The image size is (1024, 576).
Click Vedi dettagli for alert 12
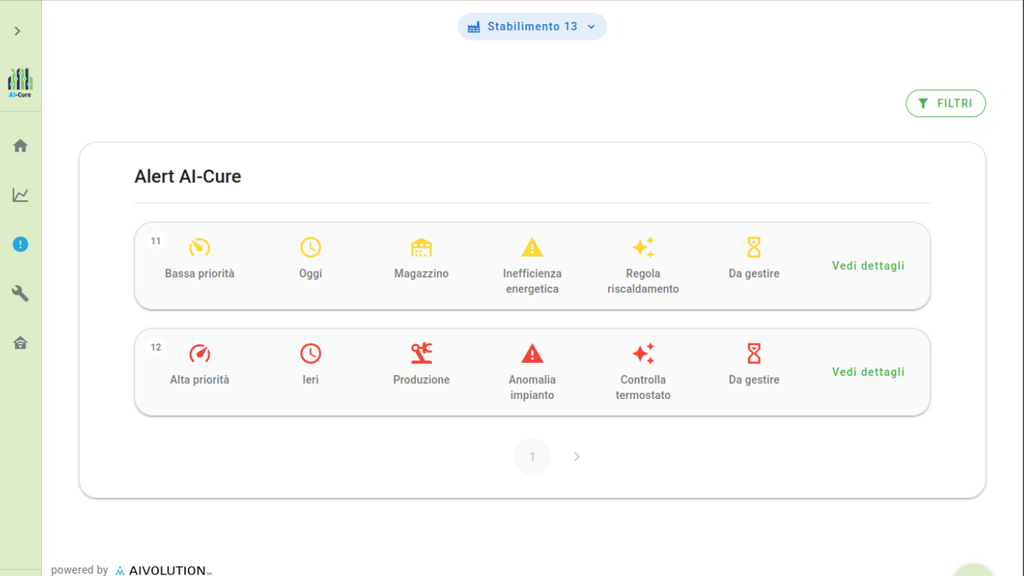[868, 372]
